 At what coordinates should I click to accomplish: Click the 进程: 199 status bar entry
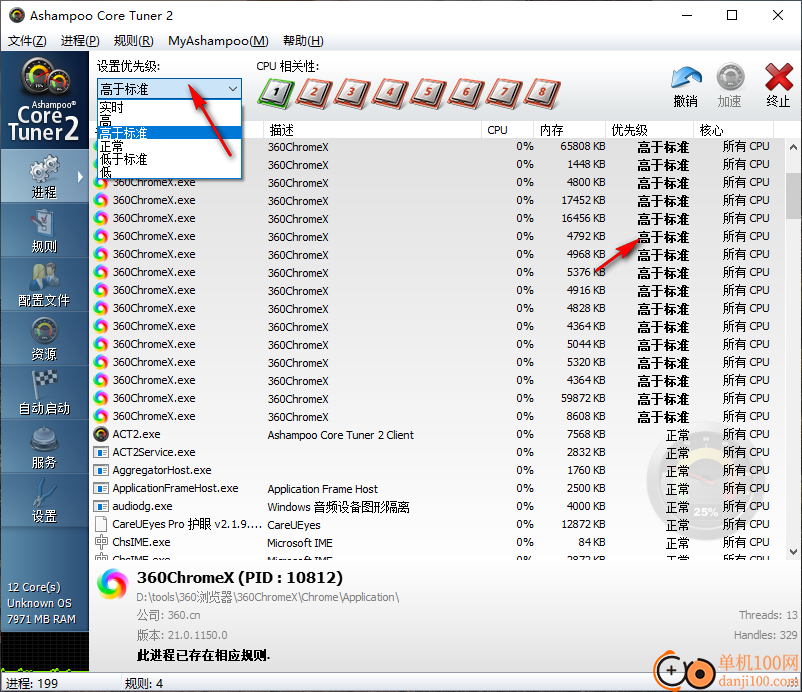(32, 683)
